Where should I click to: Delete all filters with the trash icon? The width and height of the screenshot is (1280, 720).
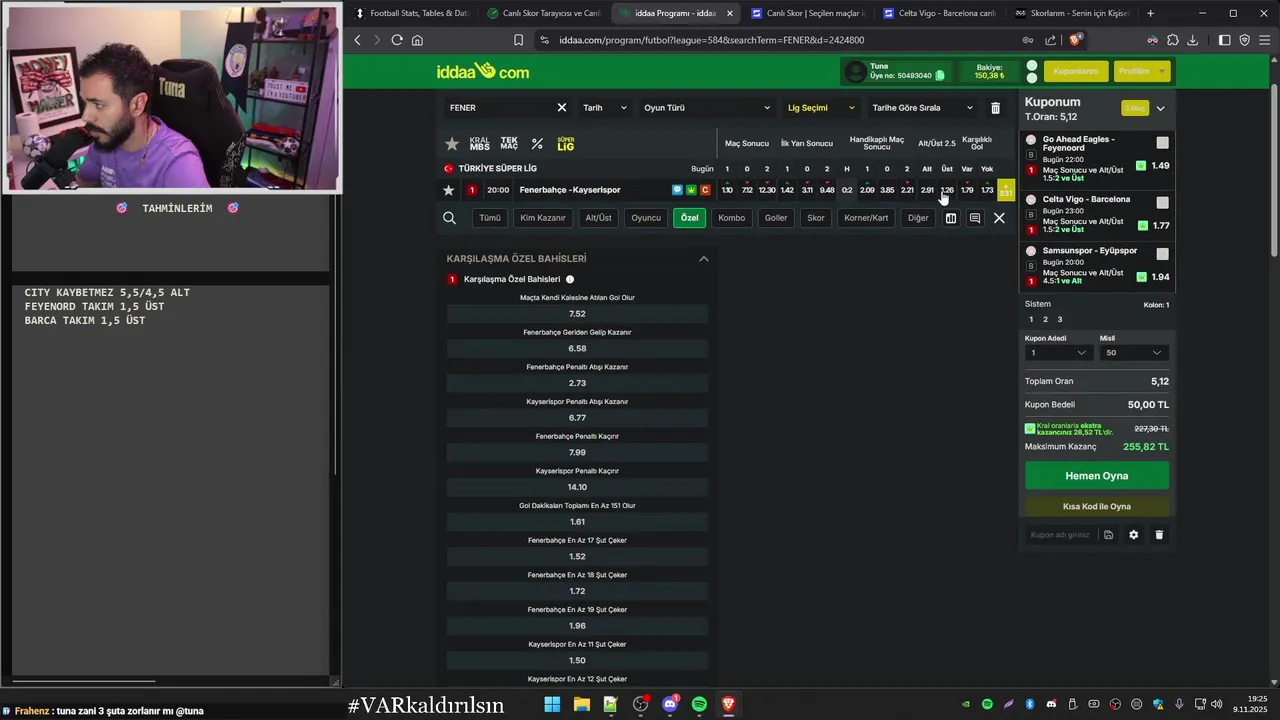click(x=995, y=108)
